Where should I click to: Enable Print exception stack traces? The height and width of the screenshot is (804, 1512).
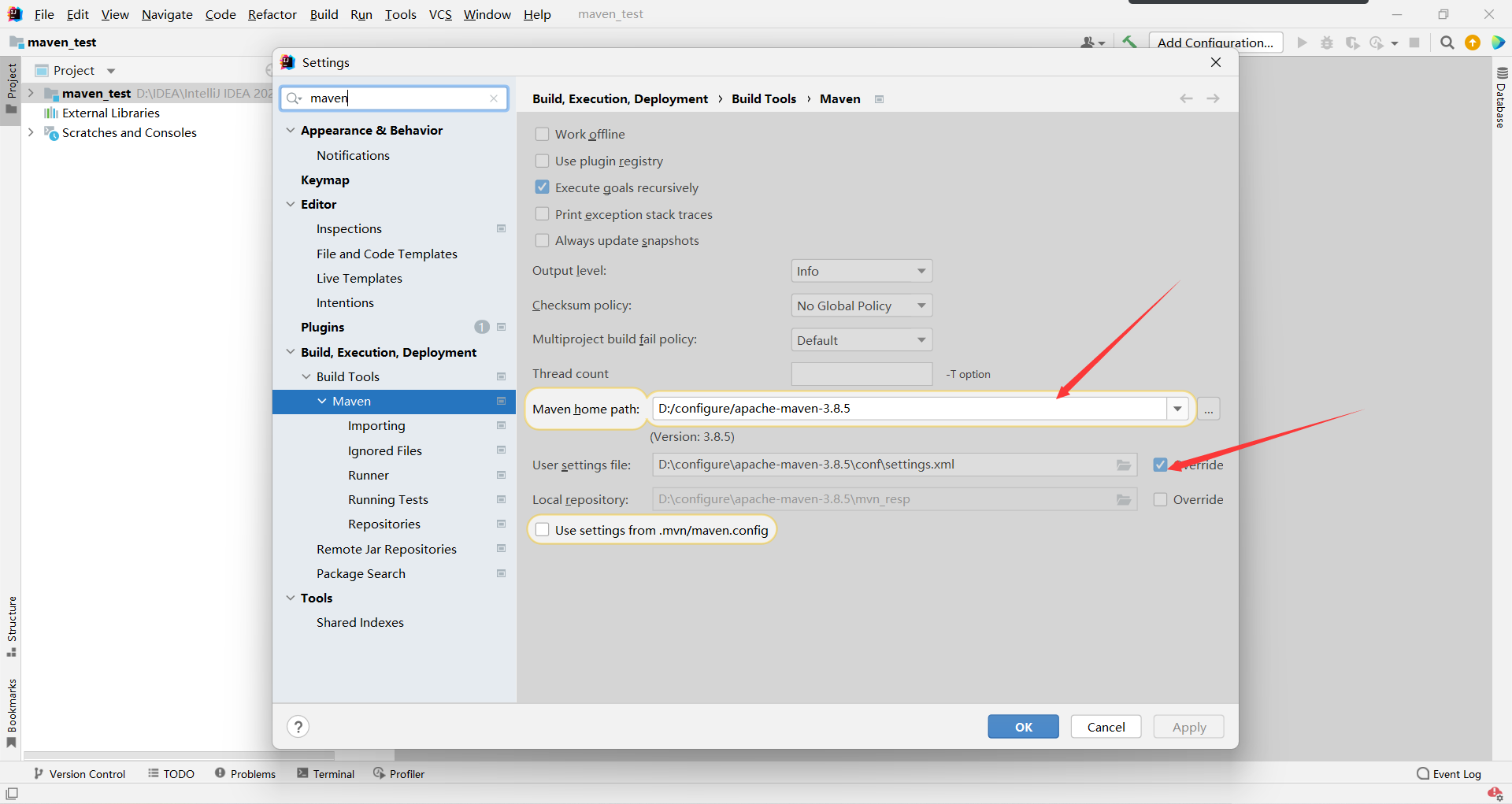(x=542, y=214)
